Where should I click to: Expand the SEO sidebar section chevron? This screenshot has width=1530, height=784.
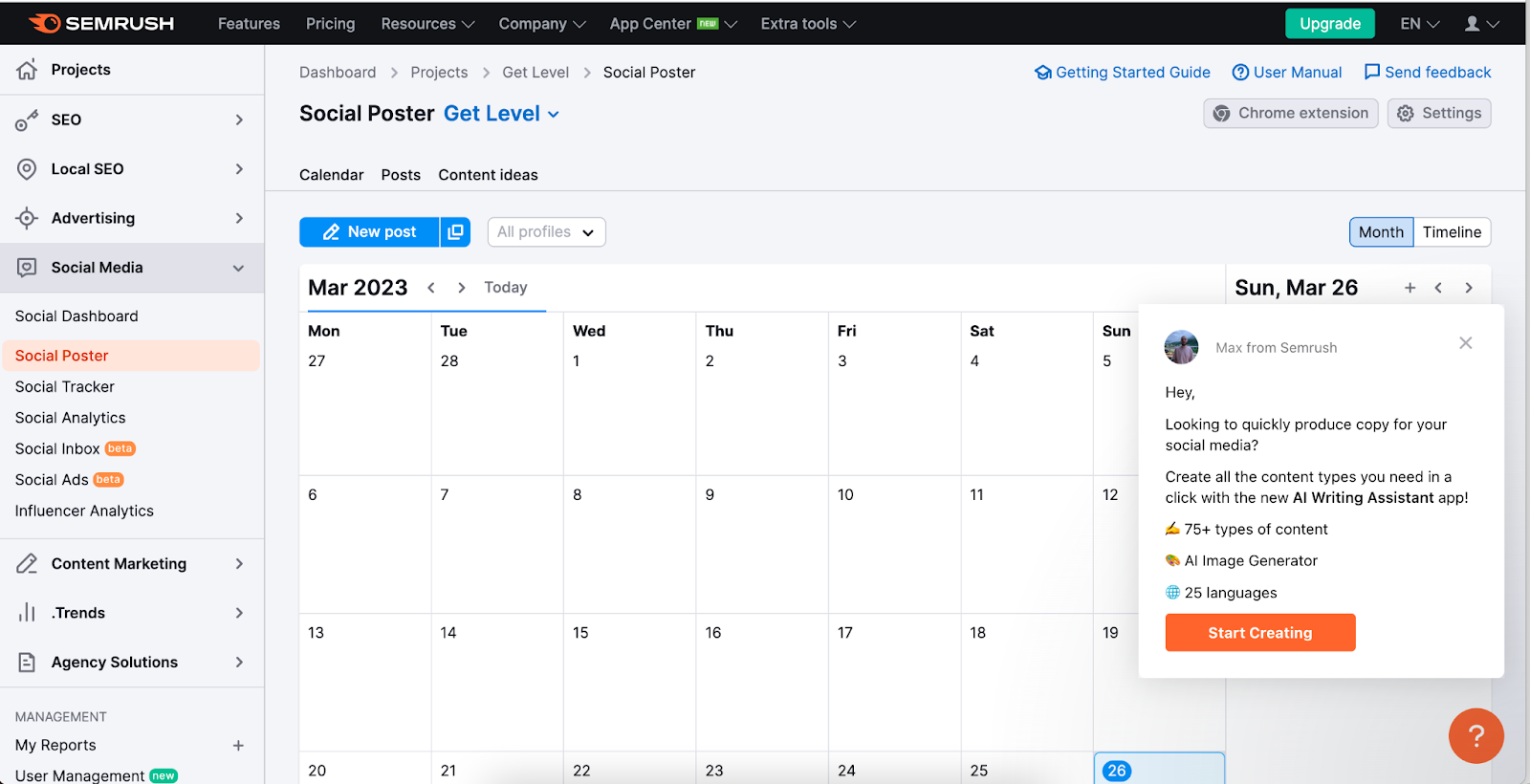(x=239, y=120)
